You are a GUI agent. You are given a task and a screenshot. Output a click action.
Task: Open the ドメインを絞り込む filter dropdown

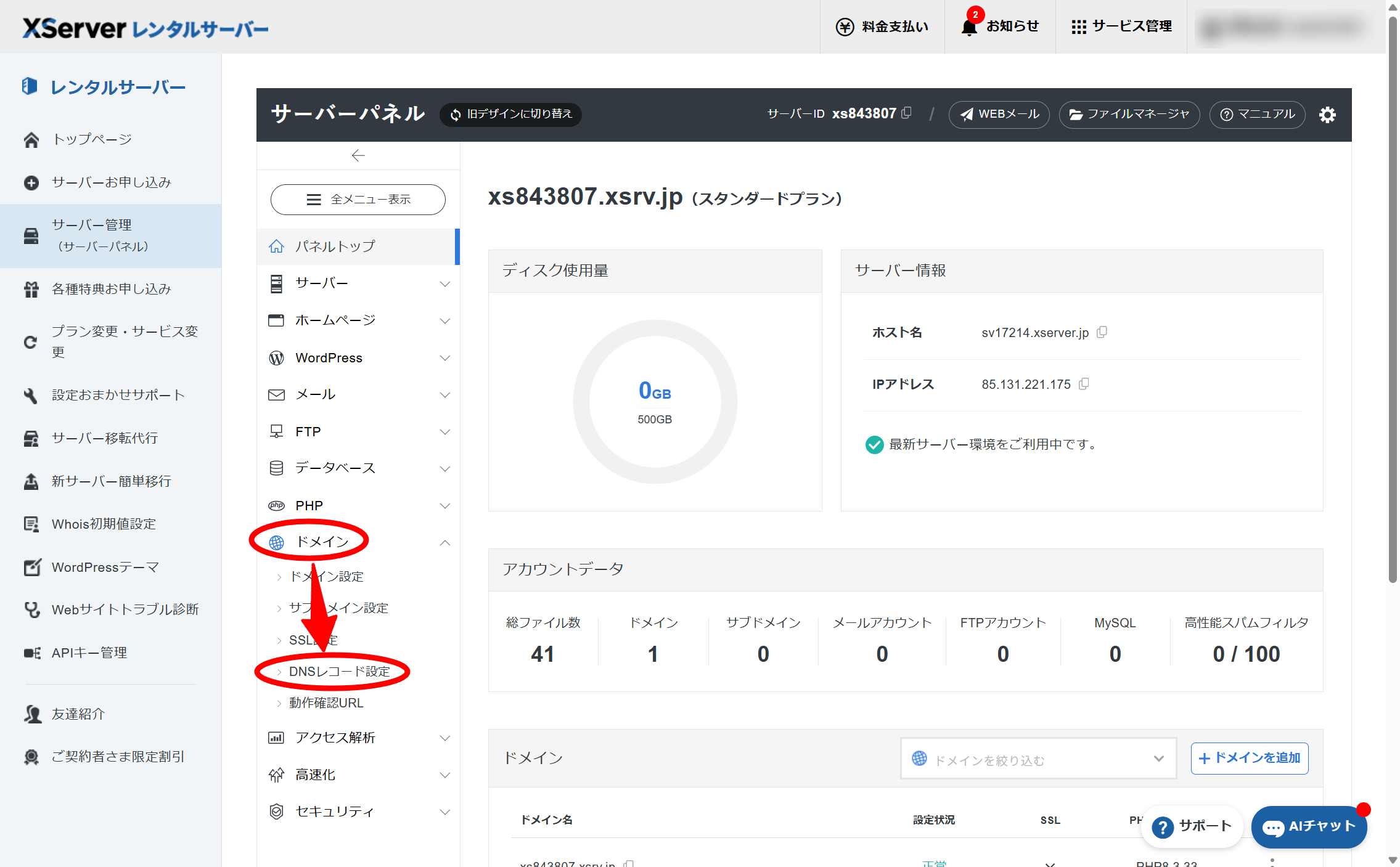pos(1038,759)
